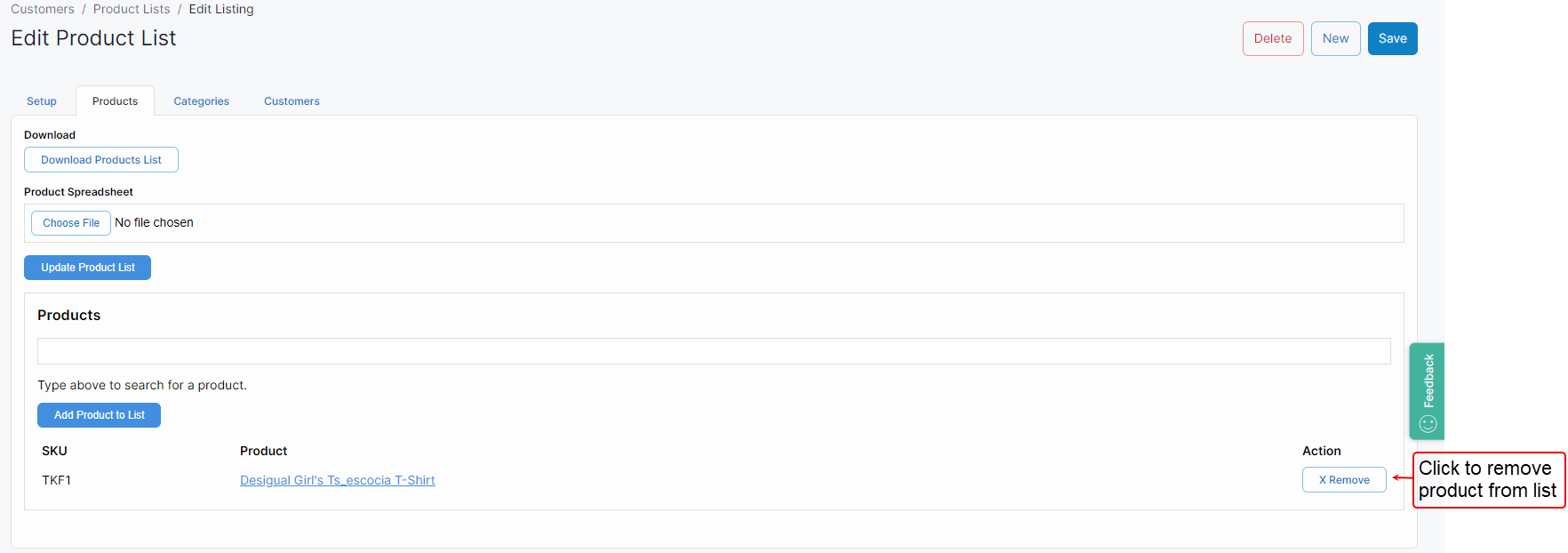Image resolution: width=1568 pixels, height=553 pixels.
Task: Open the Customers tab
Action: 291,100
